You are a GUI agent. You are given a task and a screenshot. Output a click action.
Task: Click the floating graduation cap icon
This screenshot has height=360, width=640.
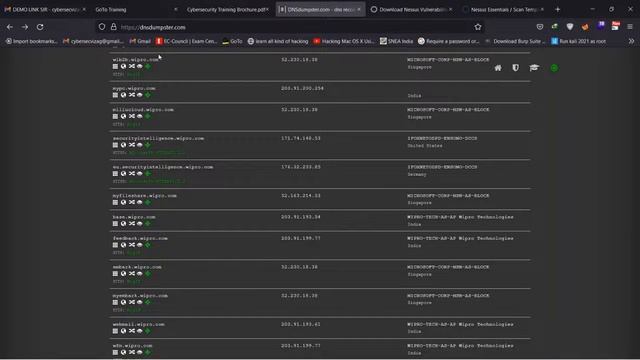pyautogui.click(x=534, y=68)
